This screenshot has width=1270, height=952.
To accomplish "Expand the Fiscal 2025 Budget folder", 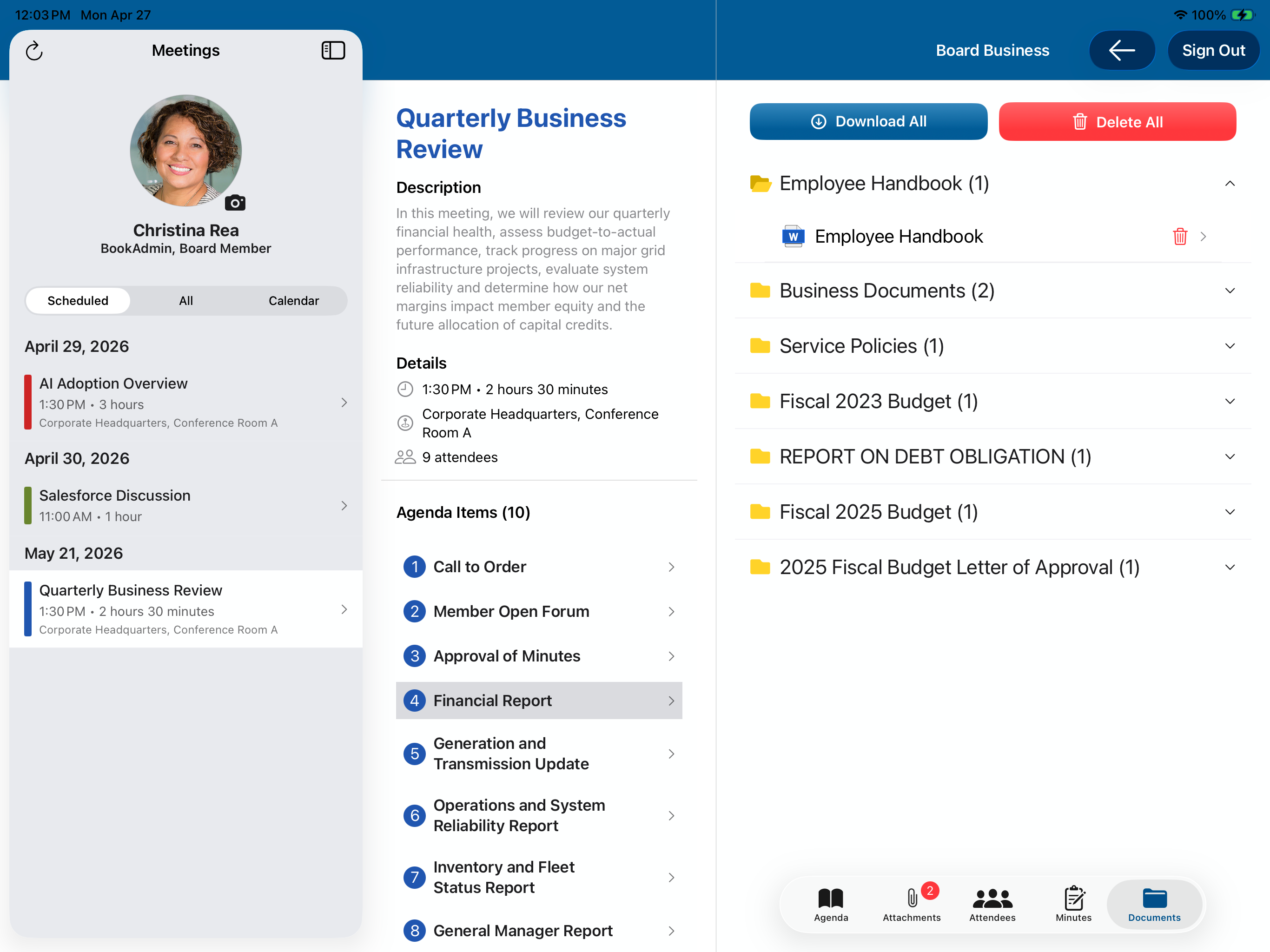I will tap(1230, 512).
